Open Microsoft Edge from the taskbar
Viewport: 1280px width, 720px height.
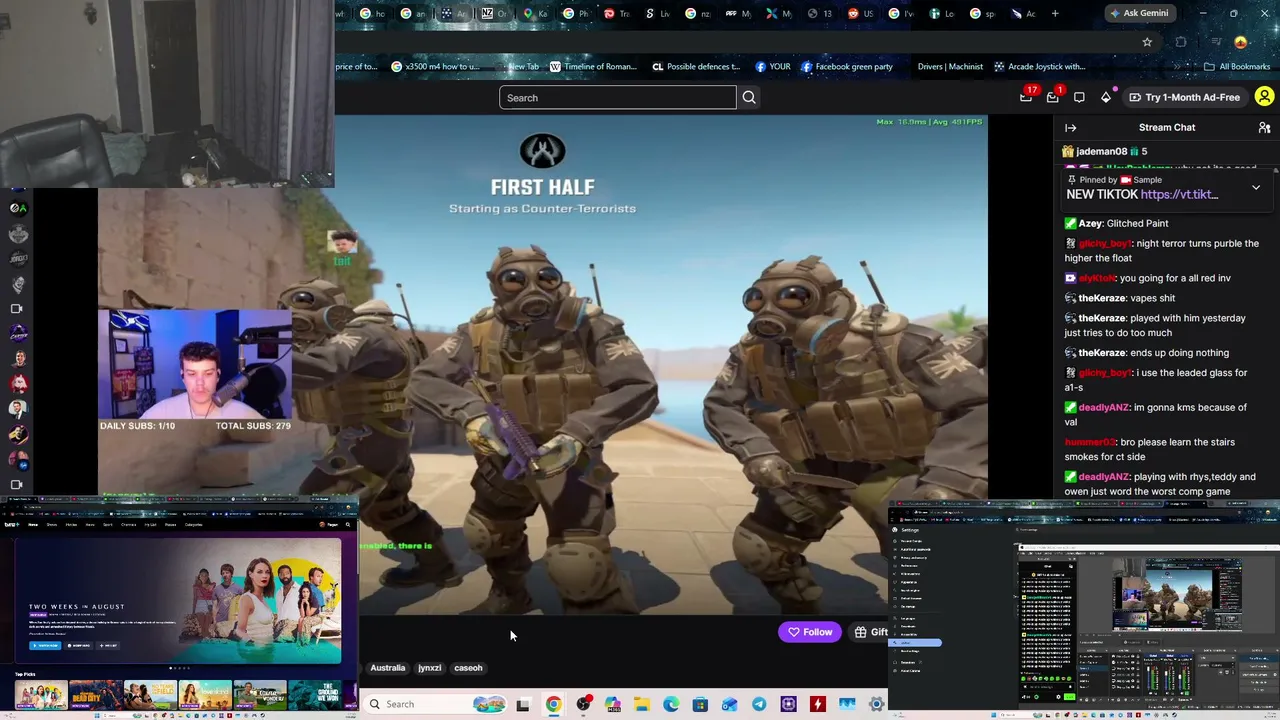(671, 704)
